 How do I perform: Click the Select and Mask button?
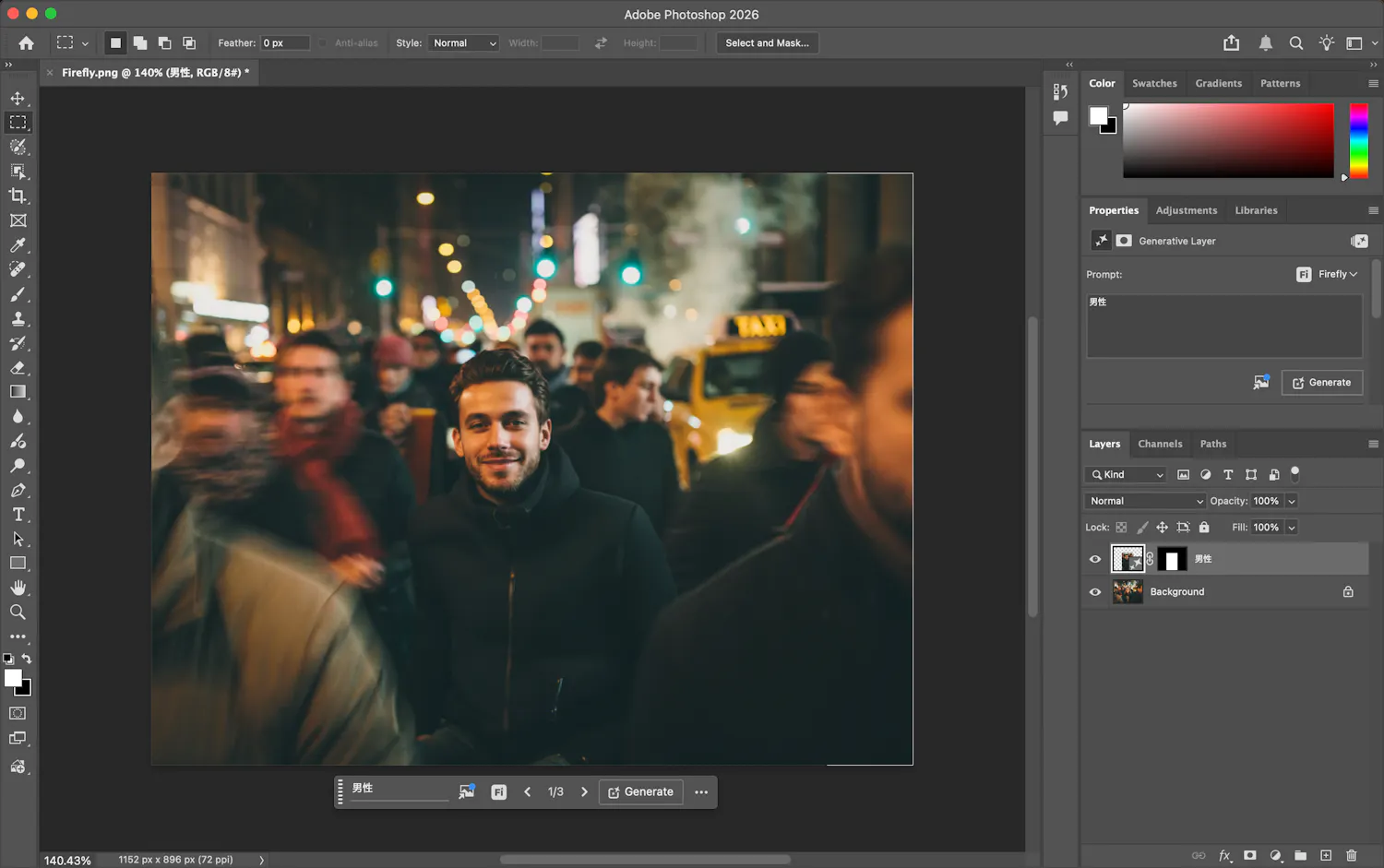(767, 43)
